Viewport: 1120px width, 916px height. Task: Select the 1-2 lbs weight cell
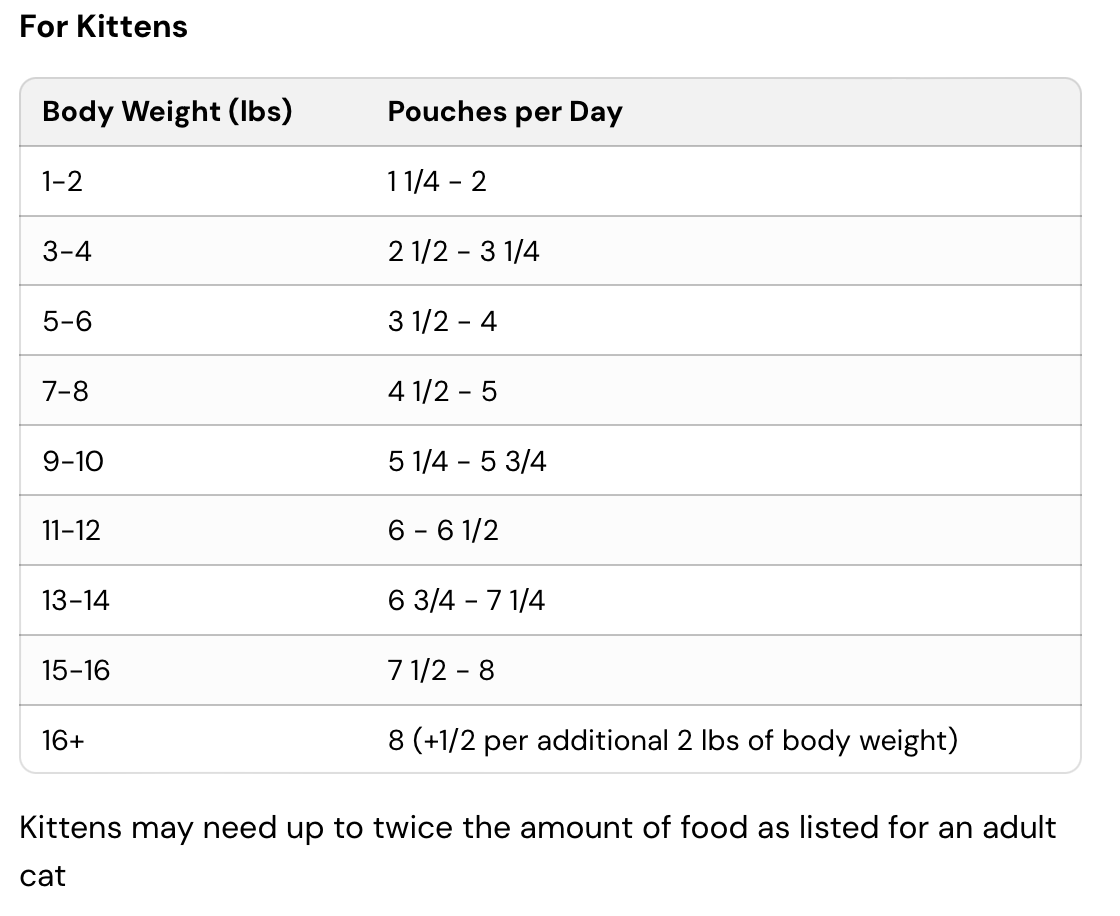pyautogui.click(x=62, y=181)
